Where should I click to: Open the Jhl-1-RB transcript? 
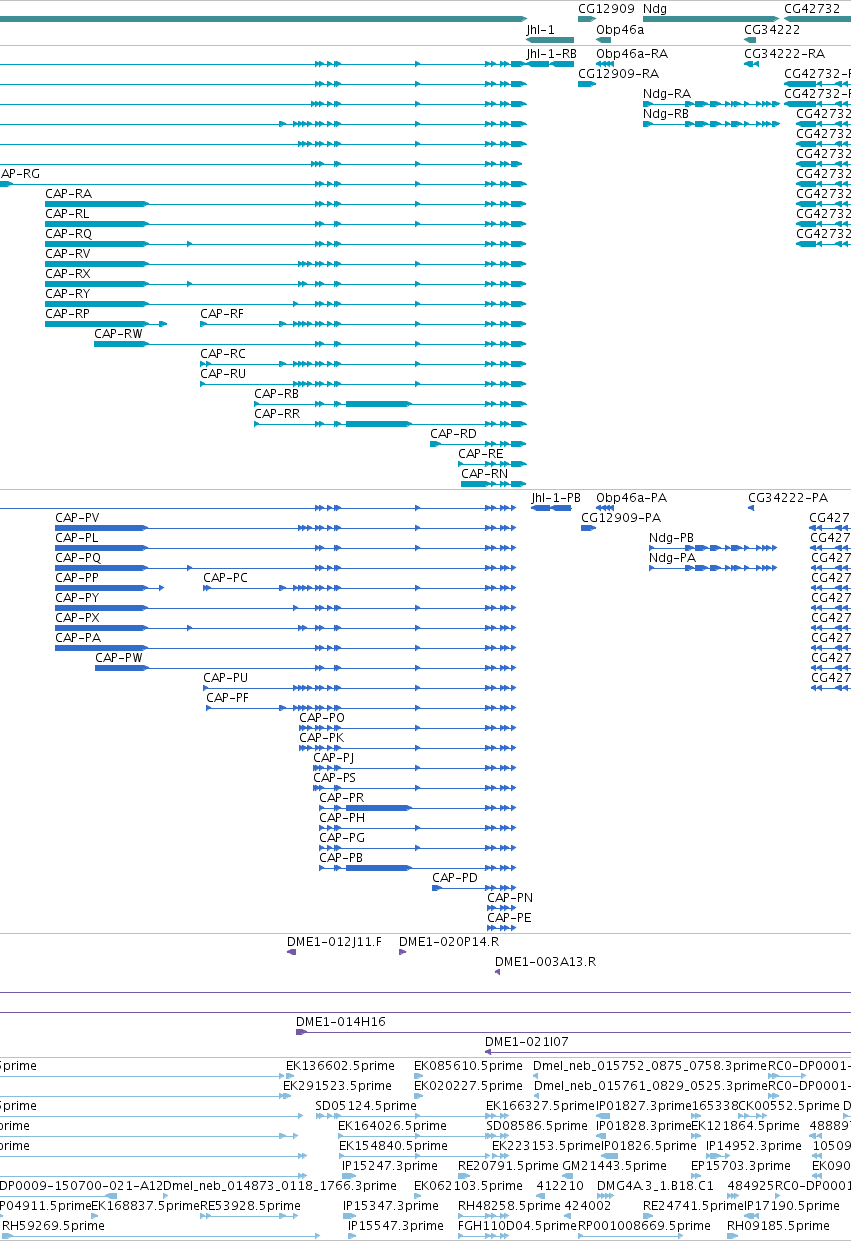point(551,54)
